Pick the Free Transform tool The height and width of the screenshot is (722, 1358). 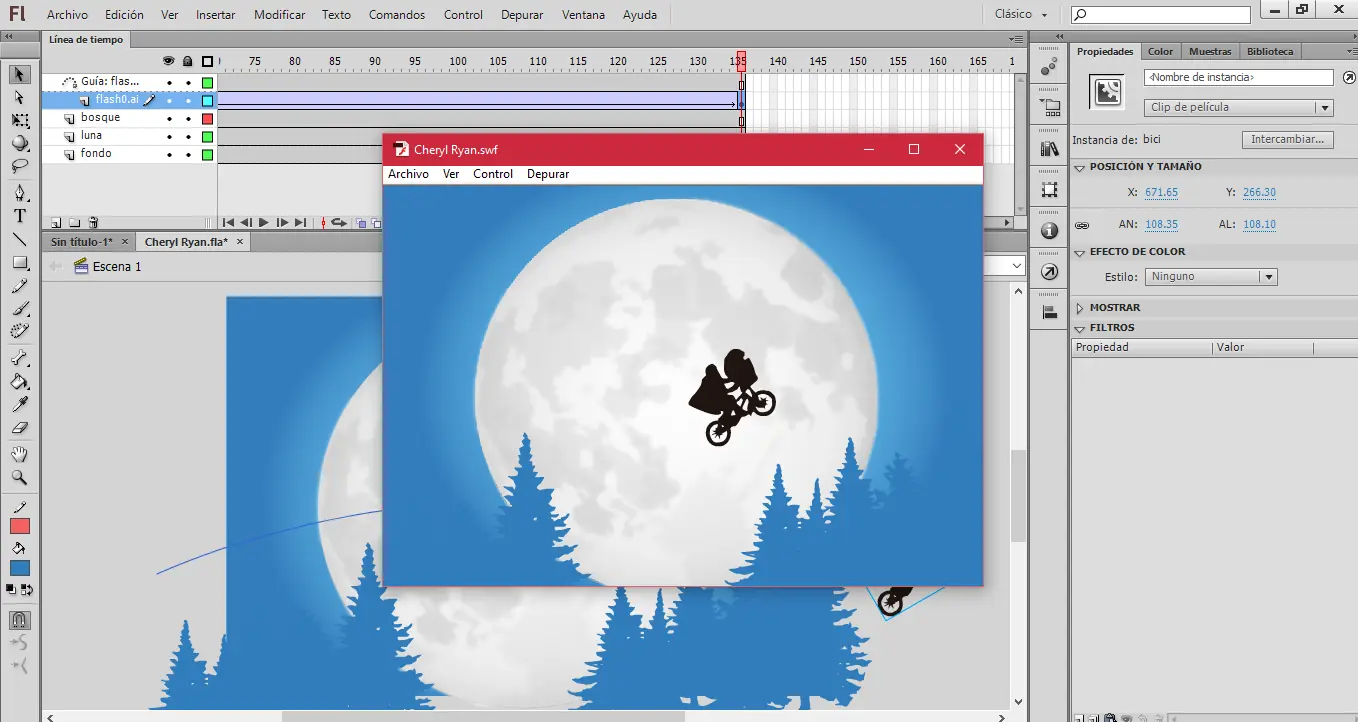20,120
